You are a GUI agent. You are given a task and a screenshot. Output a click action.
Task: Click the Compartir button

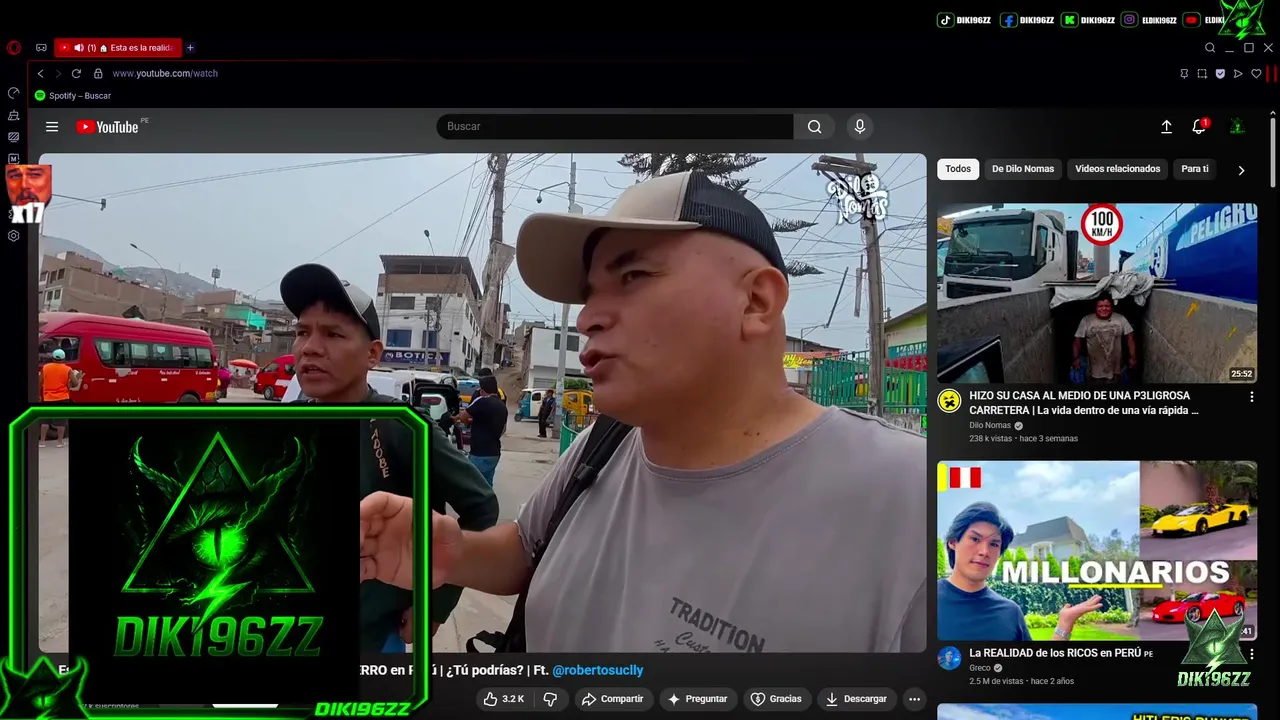click(x=612, y=699)
